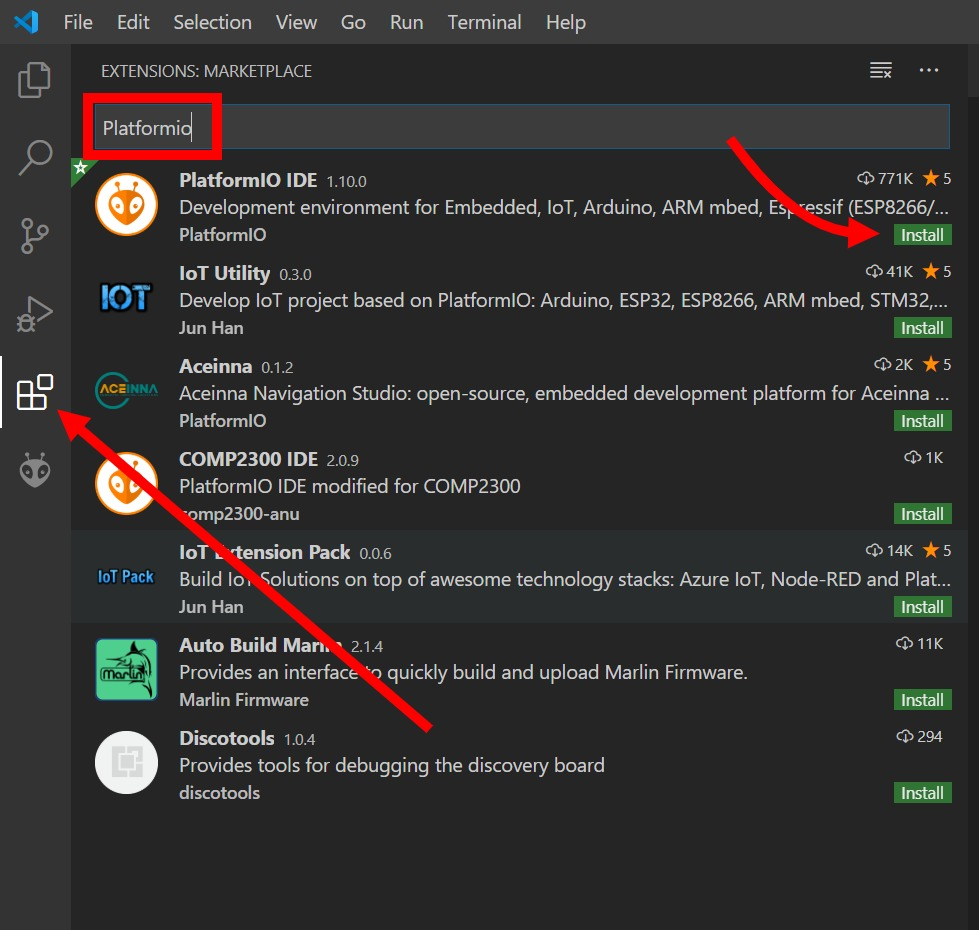Click the Extensions: Marketplace header
This screenshot has height=930, width=979.
[x=206, y=71]
